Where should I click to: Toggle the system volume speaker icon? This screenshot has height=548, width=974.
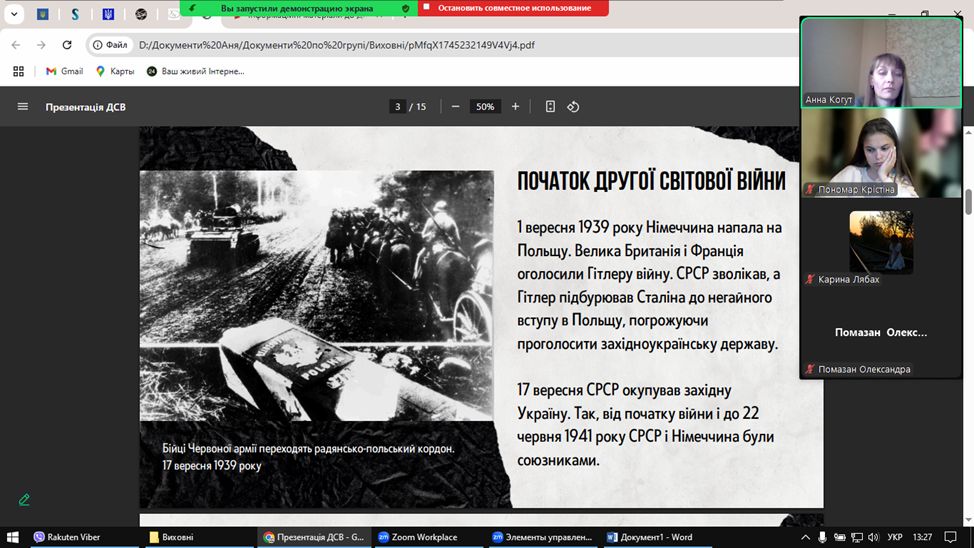871,537
